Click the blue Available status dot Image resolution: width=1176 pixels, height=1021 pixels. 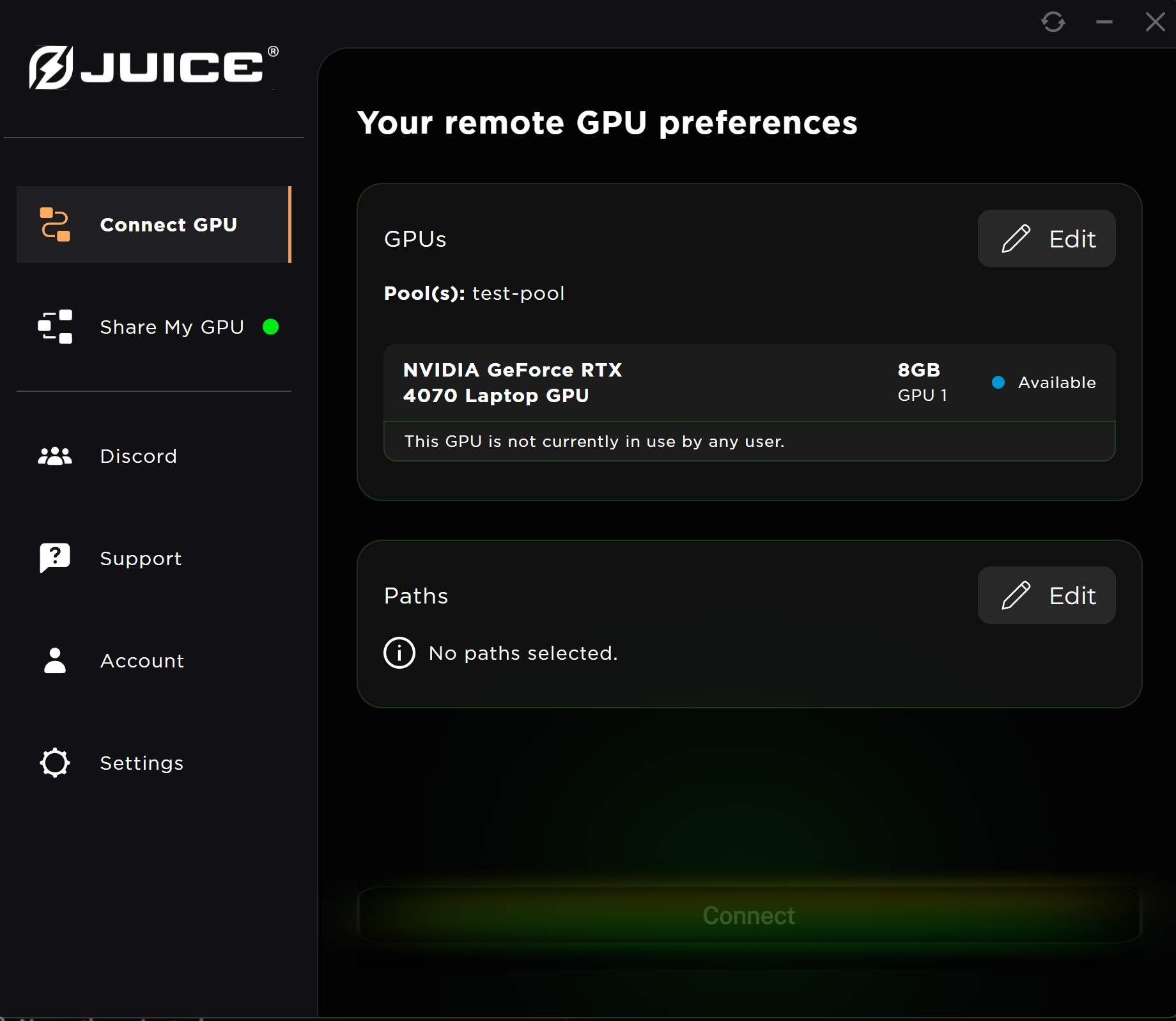[998, 382]
